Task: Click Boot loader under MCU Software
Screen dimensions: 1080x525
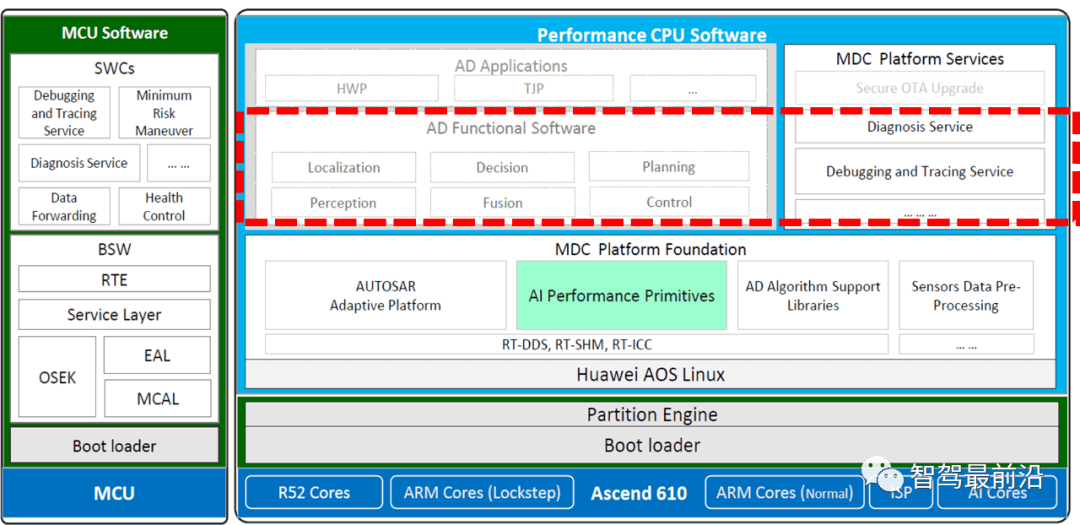Action: (x=114, y=446)
